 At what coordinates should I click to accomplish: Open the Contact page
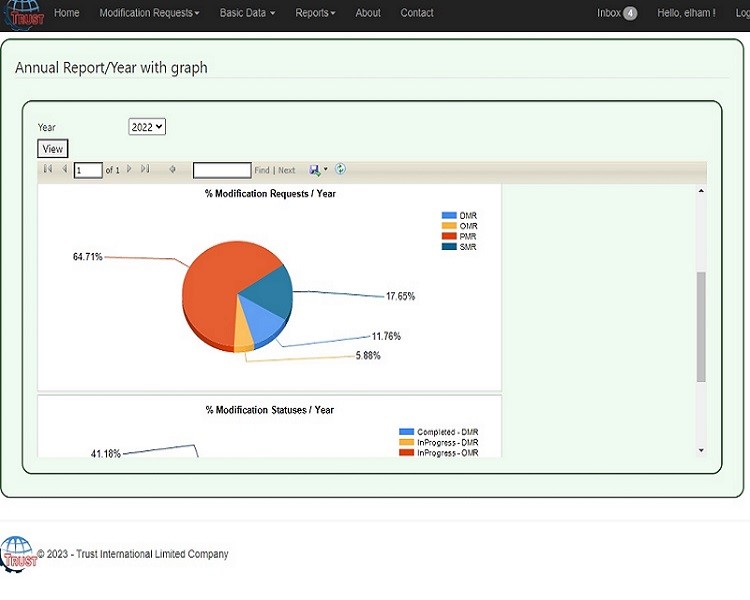pos(417,13)
